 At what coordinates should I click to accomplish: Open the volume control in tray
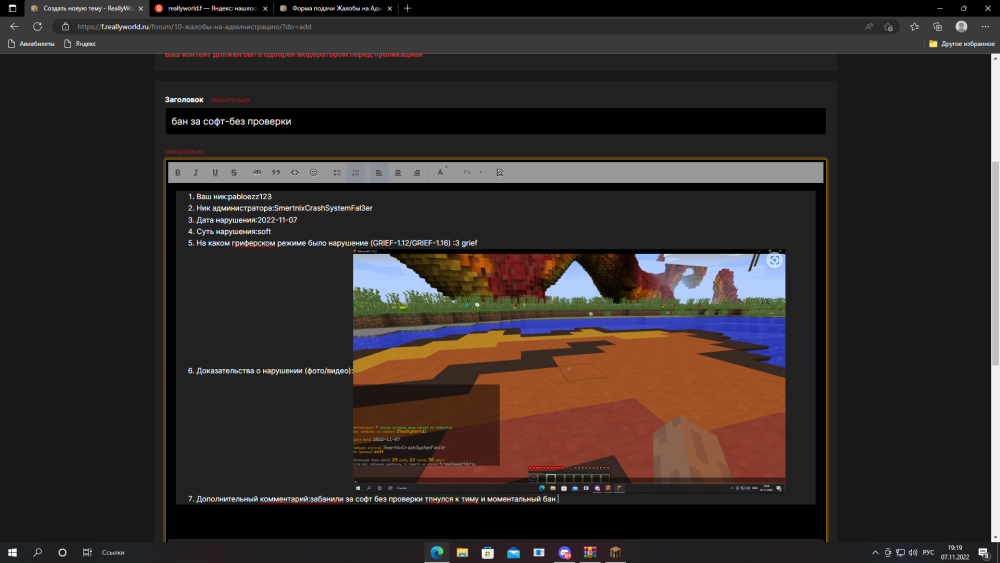[x=913, y=552]
